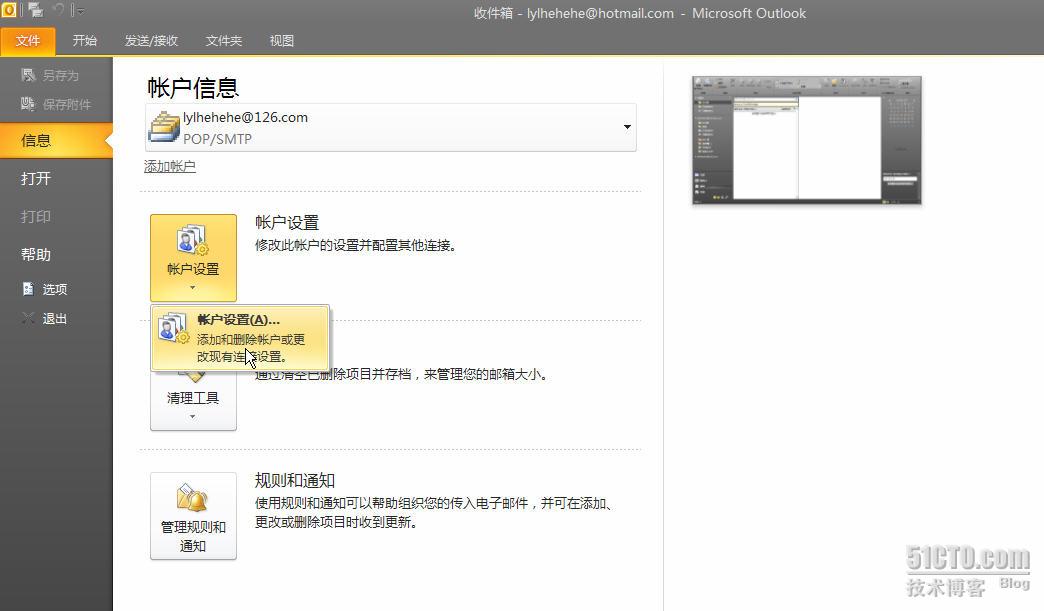This screenshot has height=611, width=1044.
Task: Open the Customize Quick Access Toolbar arrow
Action: tap(79, 11)
